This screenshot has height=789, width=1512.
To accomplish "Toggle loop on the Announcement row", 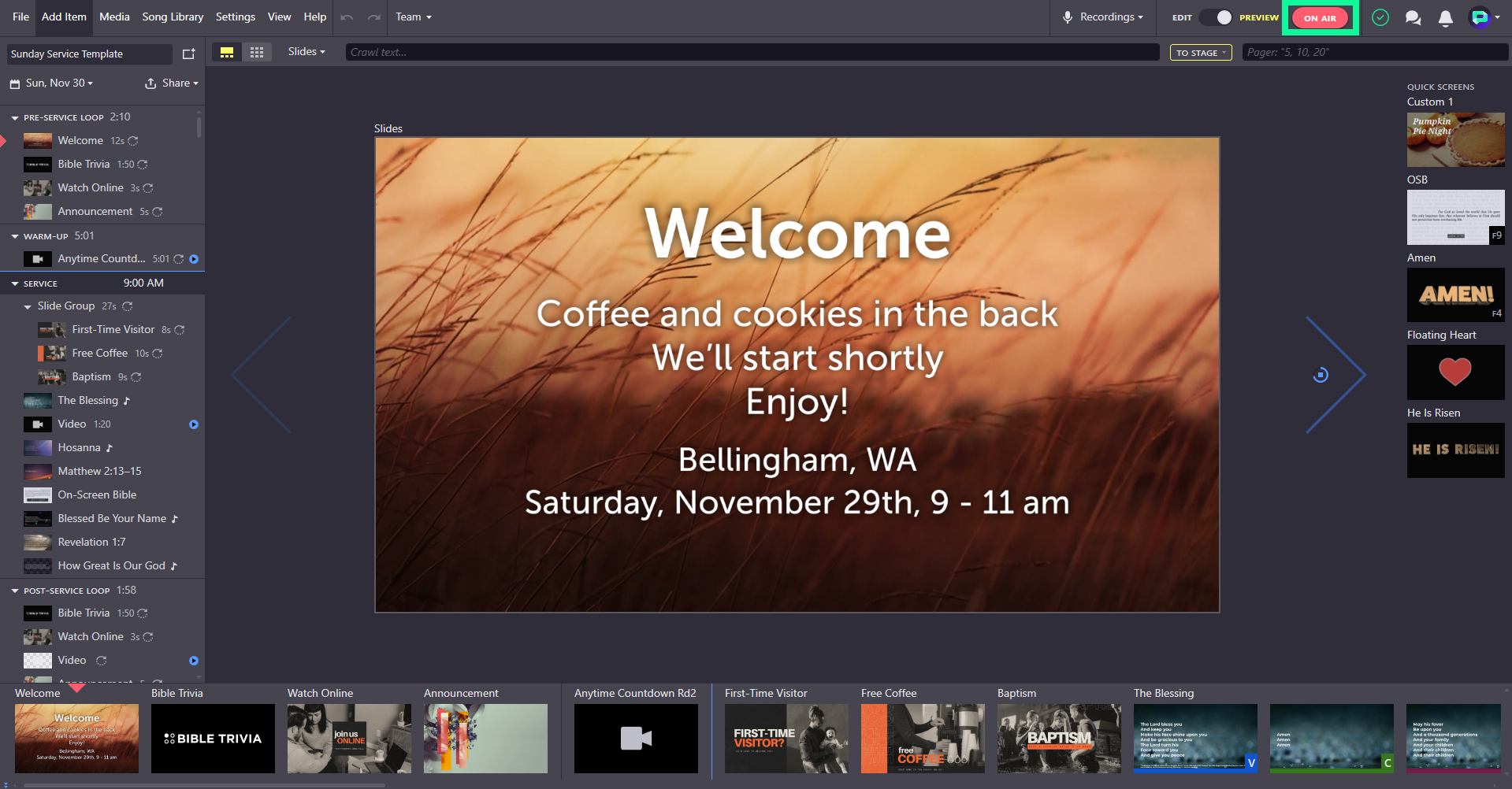I will [158, 212].
